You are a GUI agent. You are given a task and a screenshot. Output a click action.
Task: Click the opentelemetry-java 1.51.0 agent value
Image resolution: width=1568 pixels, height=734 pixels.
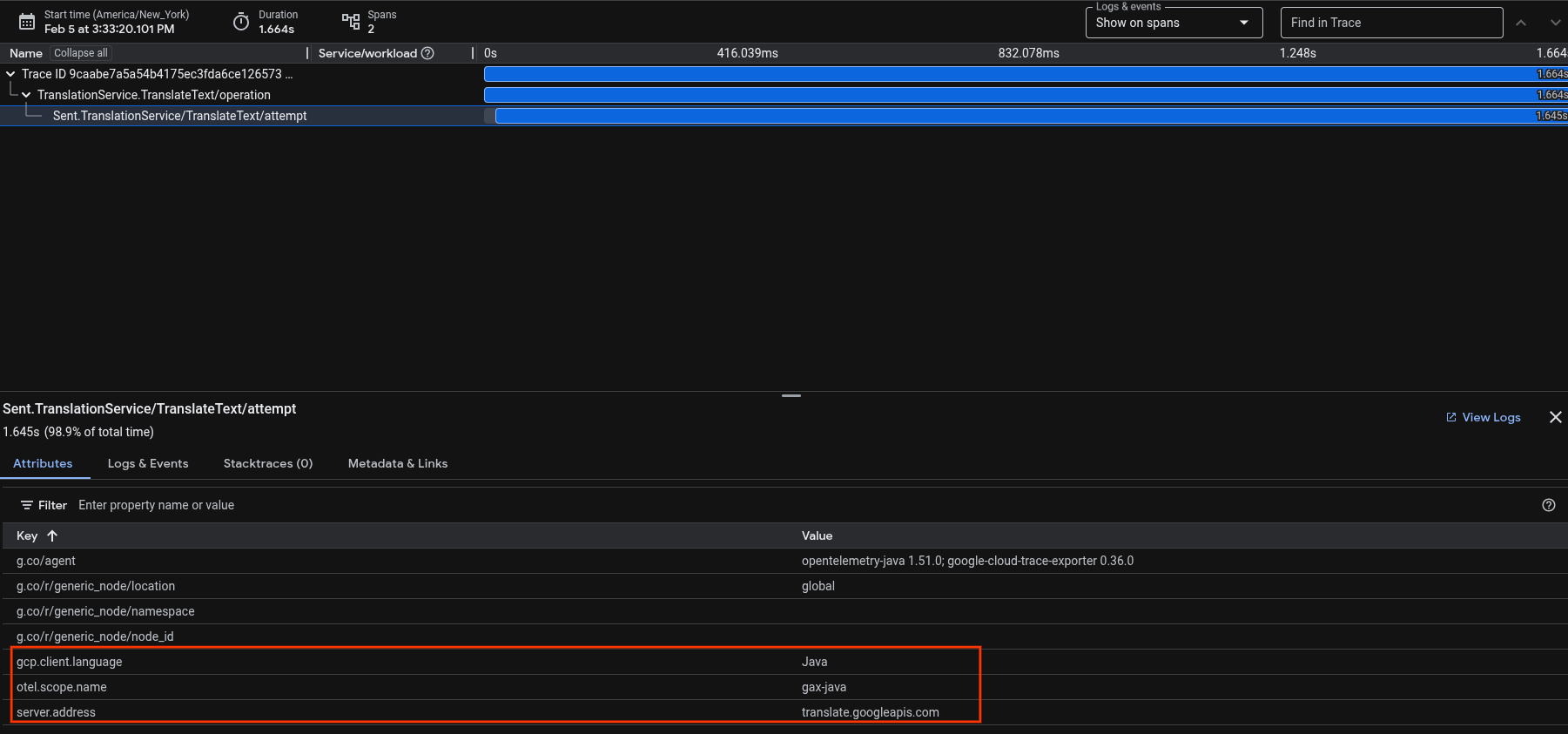click(x=967, y=561)
